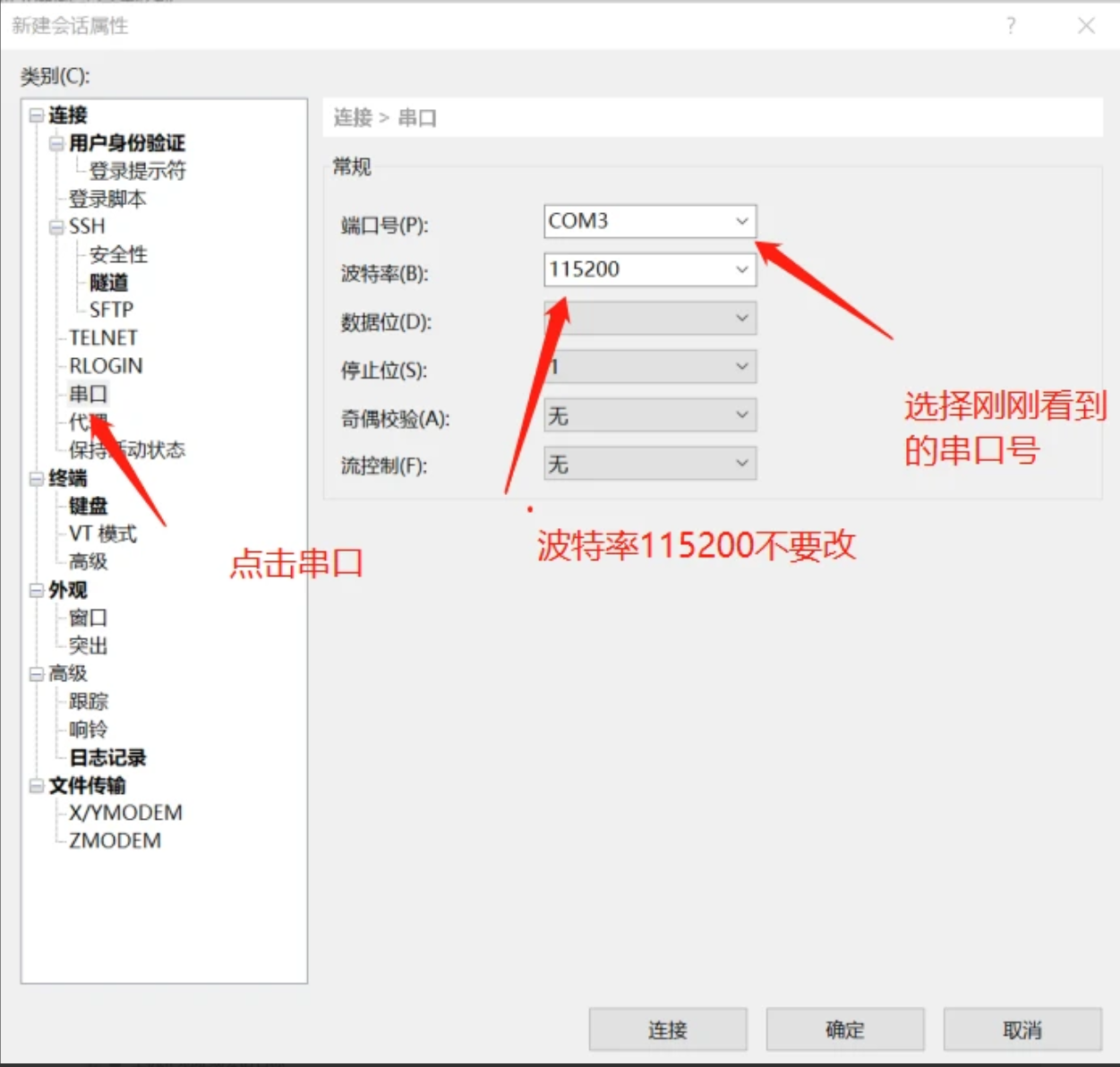Collapse the 用户身份验证 tree node
The image size is (1120, 1067).
coord(56,143)
